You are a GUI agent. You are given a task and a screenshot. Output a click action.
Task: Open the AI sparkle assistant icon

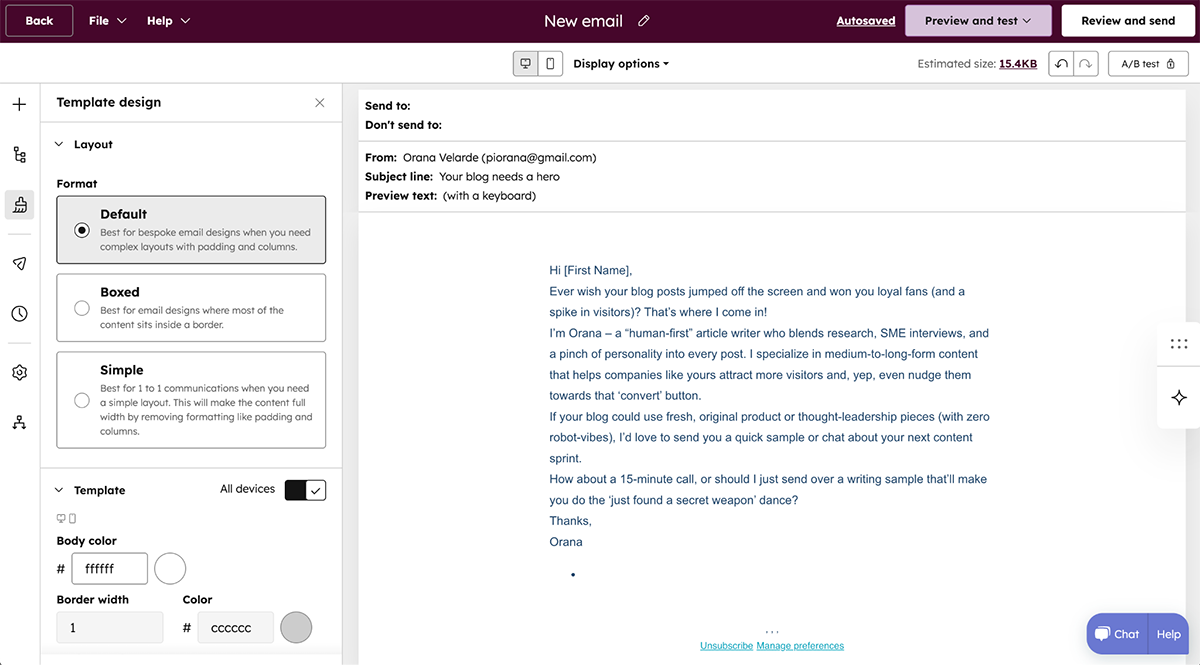pos(1178,397)
